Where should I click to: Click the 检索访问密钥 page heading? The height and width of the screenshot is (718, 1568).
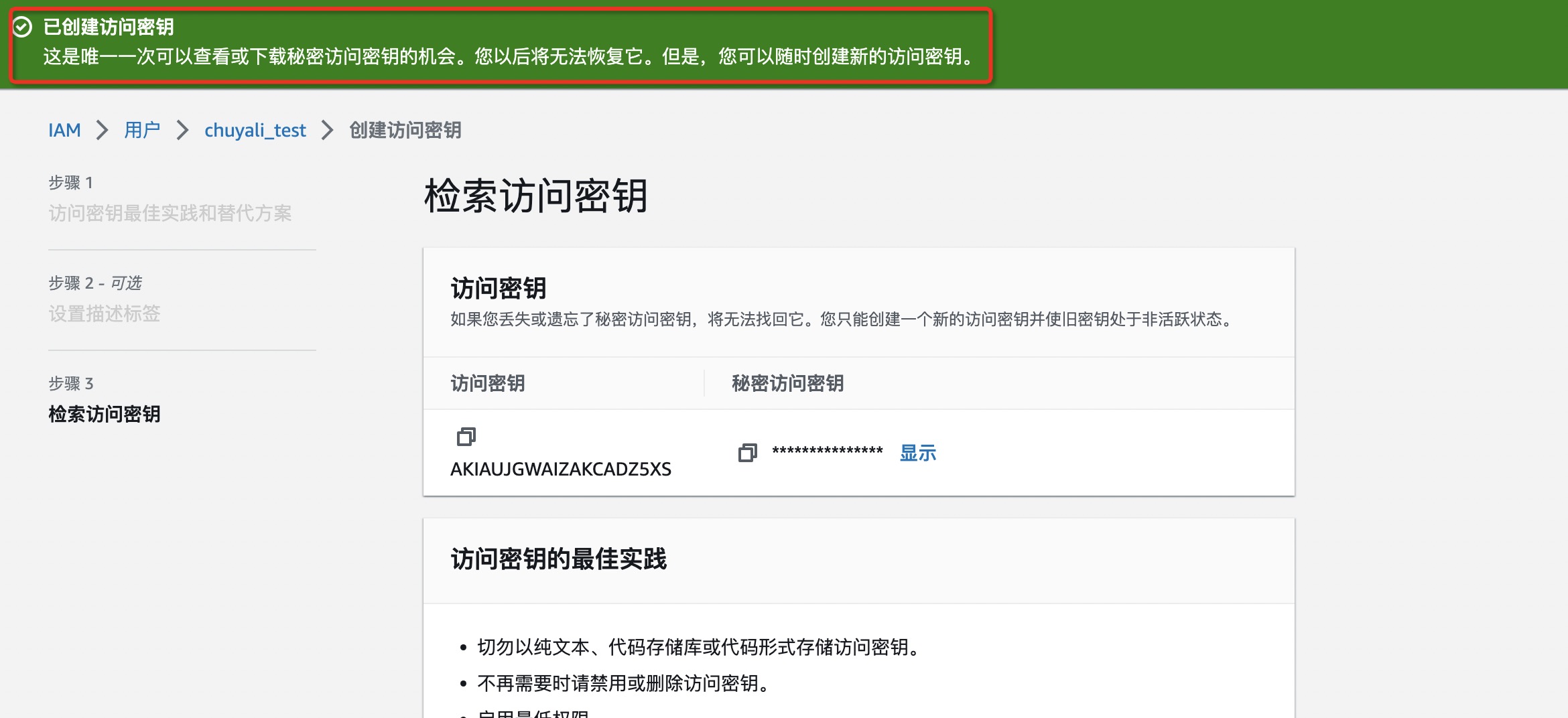pyautogui.click(x=536, y=196)
